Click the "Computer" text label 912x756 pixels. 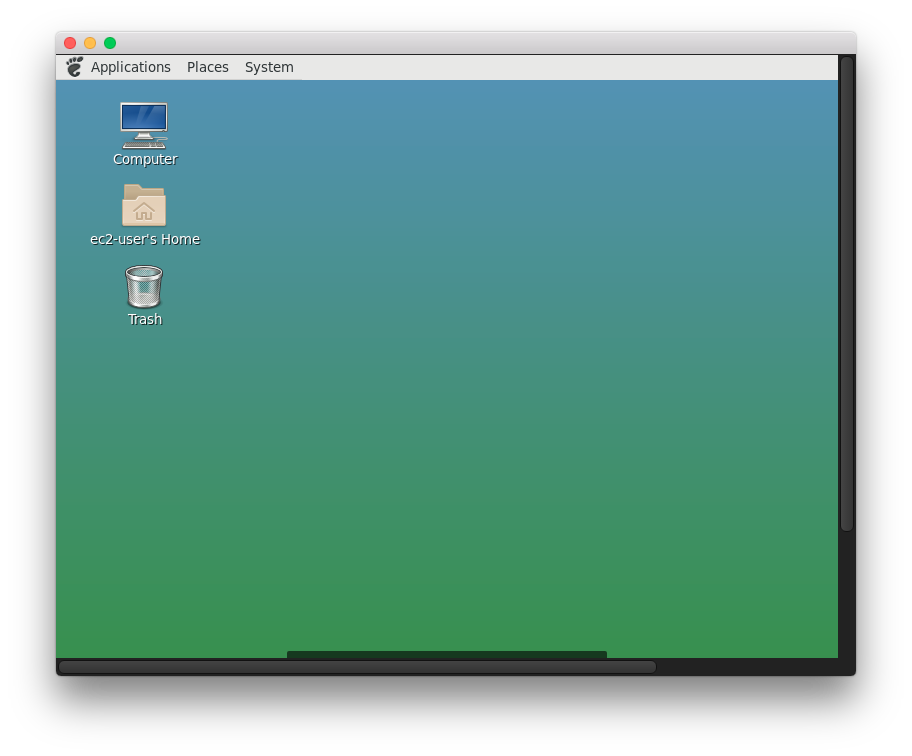pyautogui.click(x=145, y=159)
